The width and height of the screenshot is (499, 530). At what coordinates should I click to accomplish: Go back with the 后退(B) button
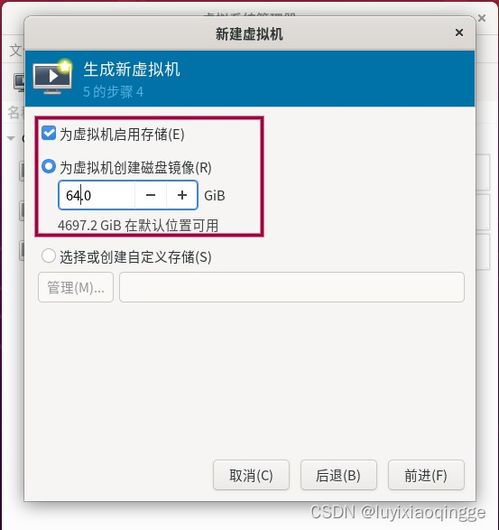pos(338,475)
